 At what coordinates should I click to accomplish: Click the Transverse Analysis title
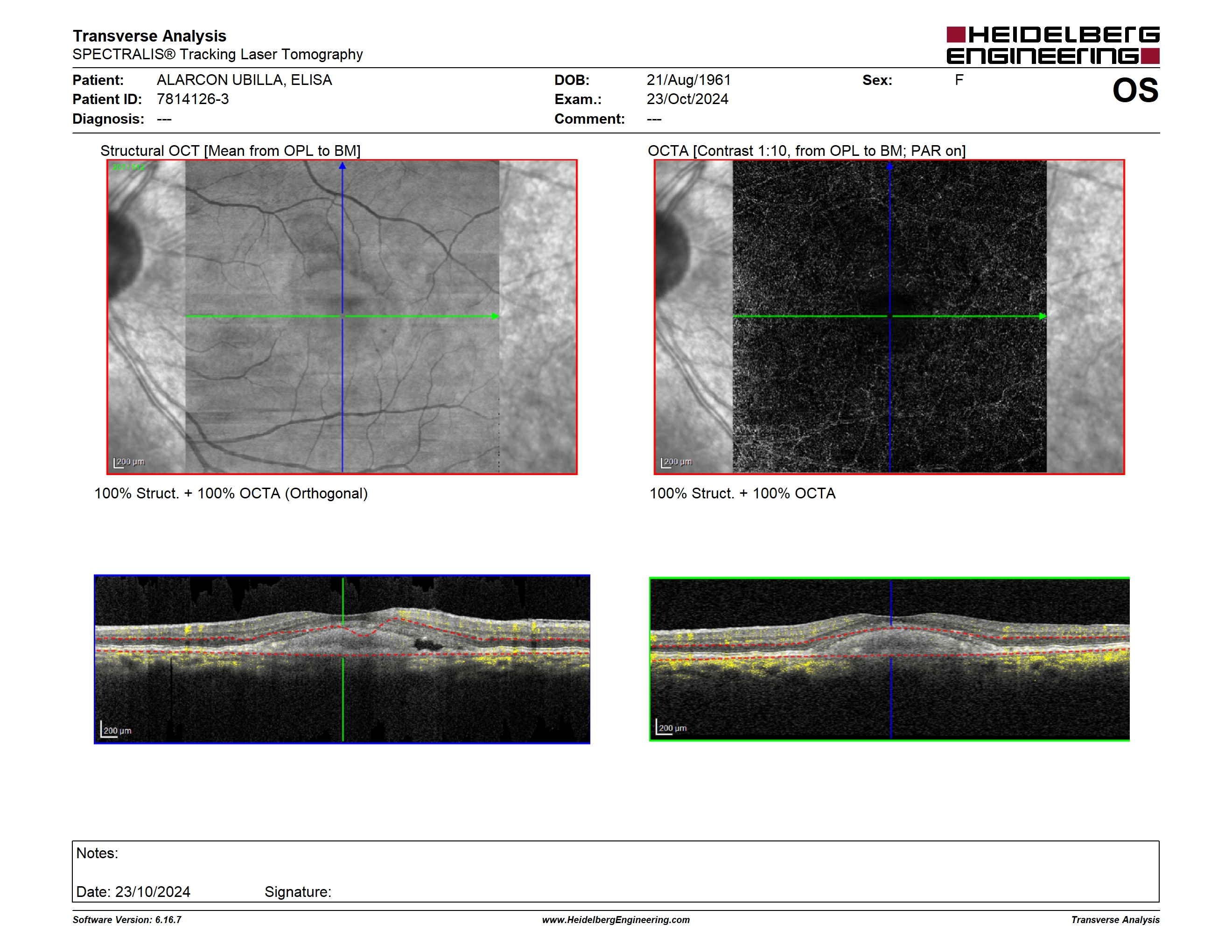149,35
